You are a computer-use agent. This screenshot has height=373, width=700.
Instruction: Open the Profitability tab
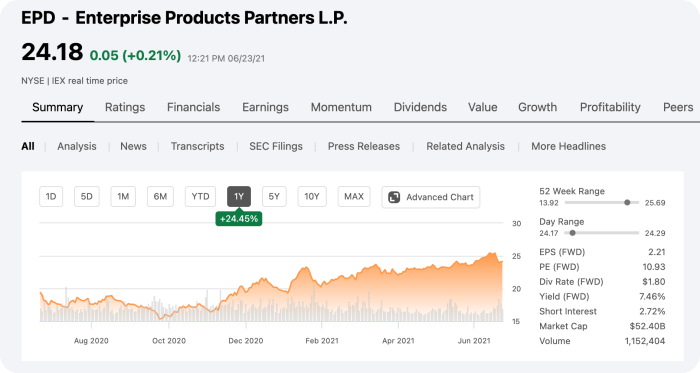pos(610,107)
